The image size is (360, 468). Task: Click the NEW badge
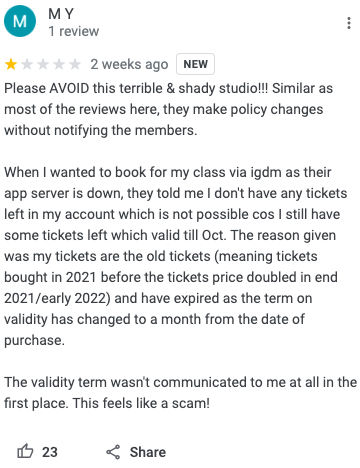click(x=195, y=64)
